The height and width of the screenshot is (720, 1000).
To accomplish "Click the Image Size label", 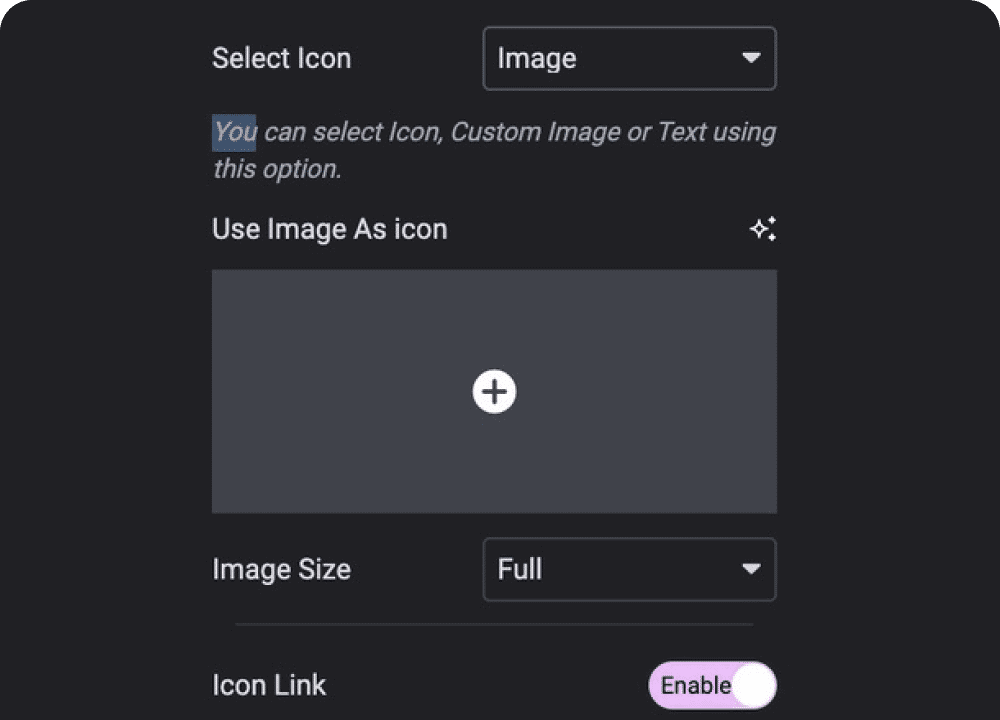I will [x=281, y=570].
